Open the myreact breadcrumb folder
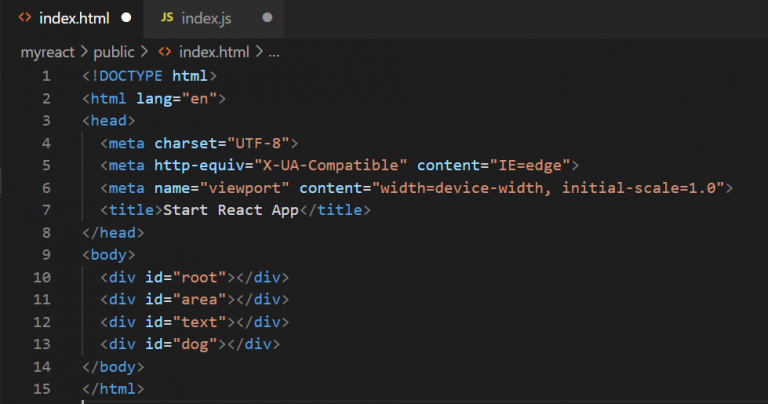 [x=48, y=51]
